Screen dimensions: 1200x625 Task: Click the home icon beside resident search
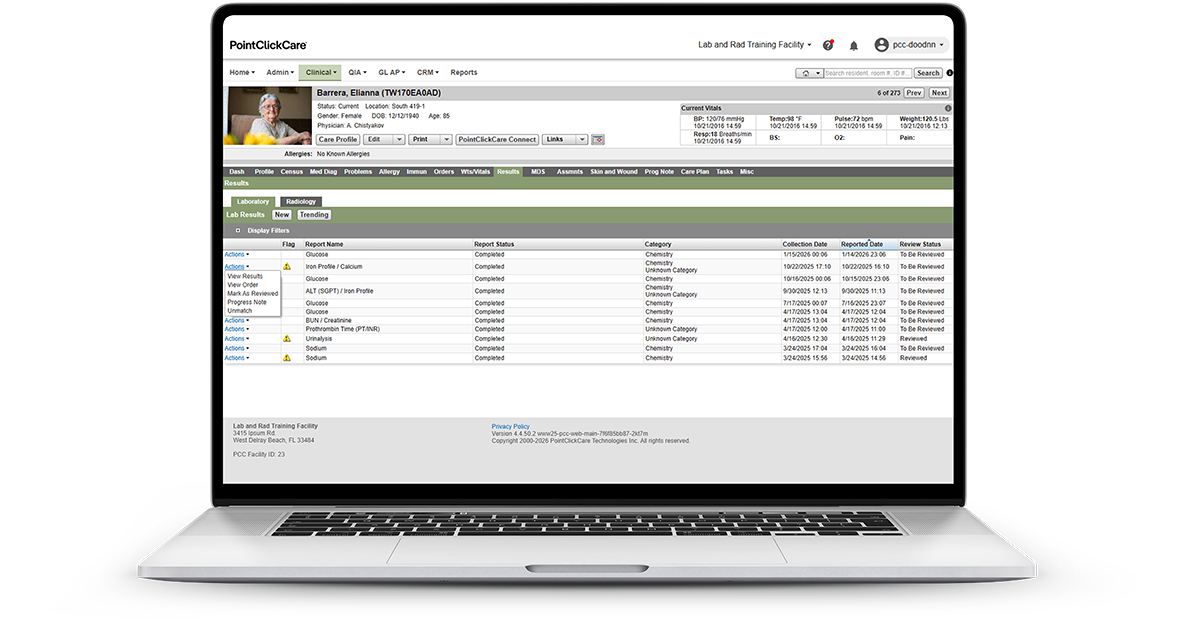(x=806, y=73)
